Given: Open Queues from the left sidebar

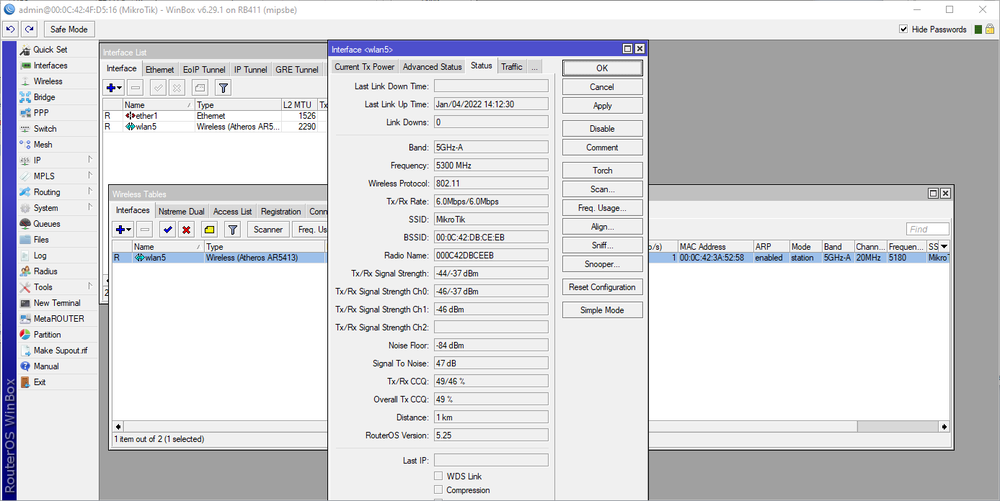Looking at the screenshot, I should pos(46,224).
